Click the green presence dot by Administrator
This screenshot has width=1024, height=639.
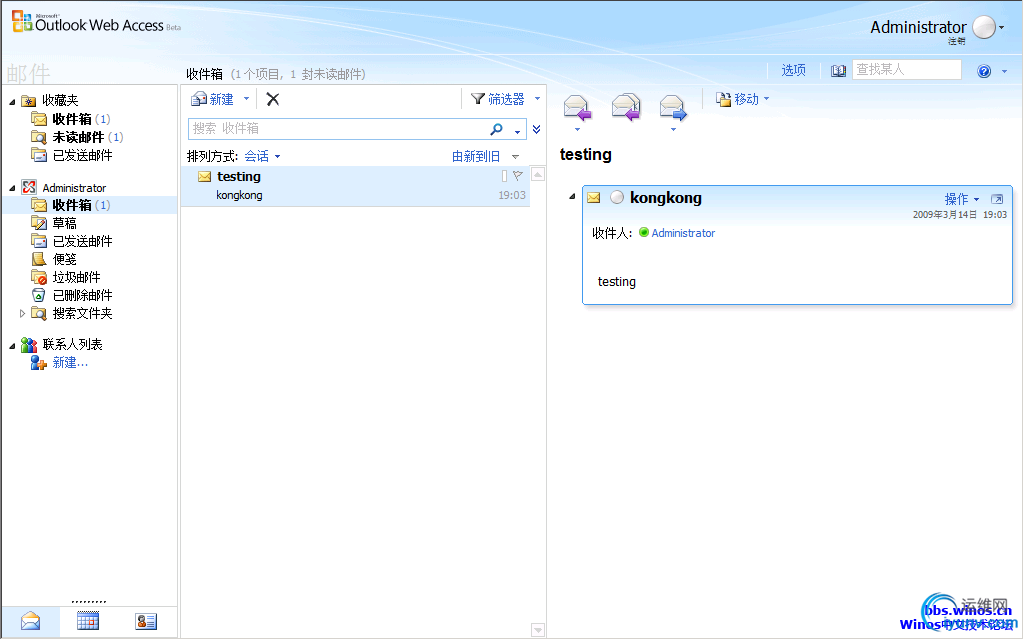point(644,233)
